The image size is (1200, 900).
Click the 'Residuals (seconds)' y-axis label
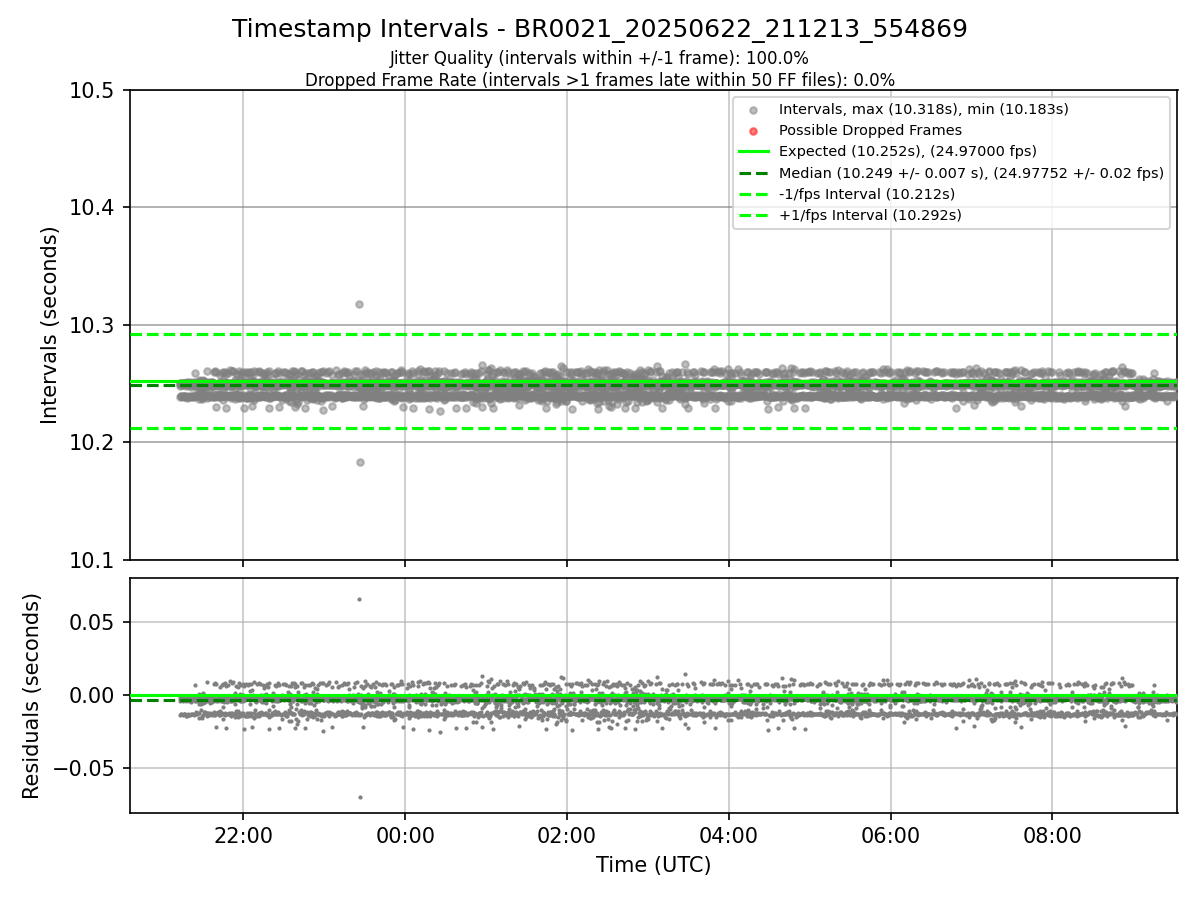click(x=32, y=696)
